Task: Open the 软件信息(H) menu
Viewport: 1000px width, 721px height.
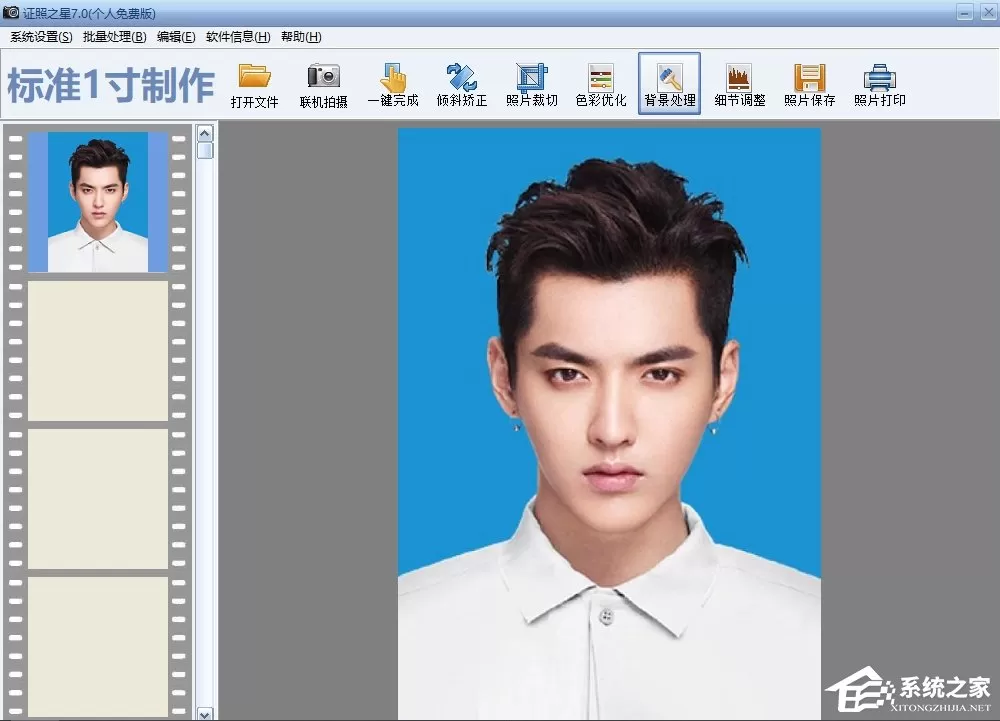Action: pos(238,37)
